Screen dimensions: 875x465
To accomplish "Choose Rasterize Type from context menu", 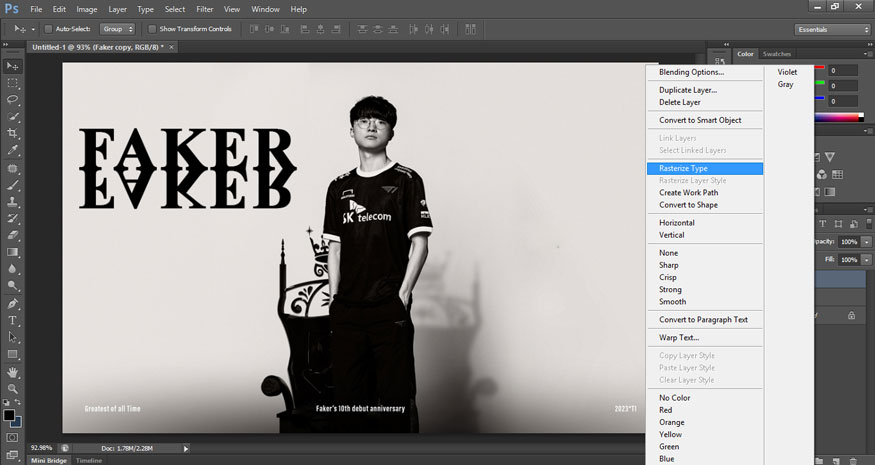I will click(x=705, y=168).
